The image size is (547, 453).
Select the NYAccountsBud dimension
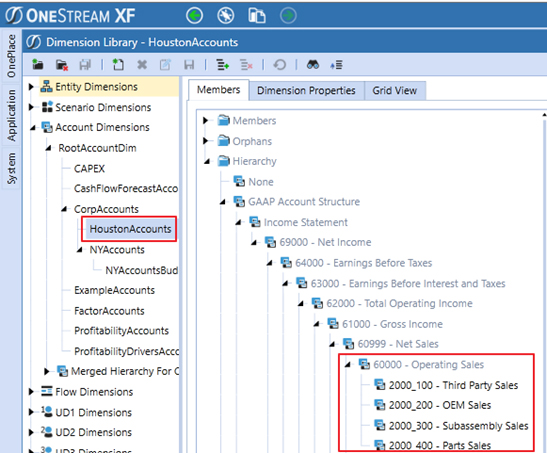coord(142,270)
